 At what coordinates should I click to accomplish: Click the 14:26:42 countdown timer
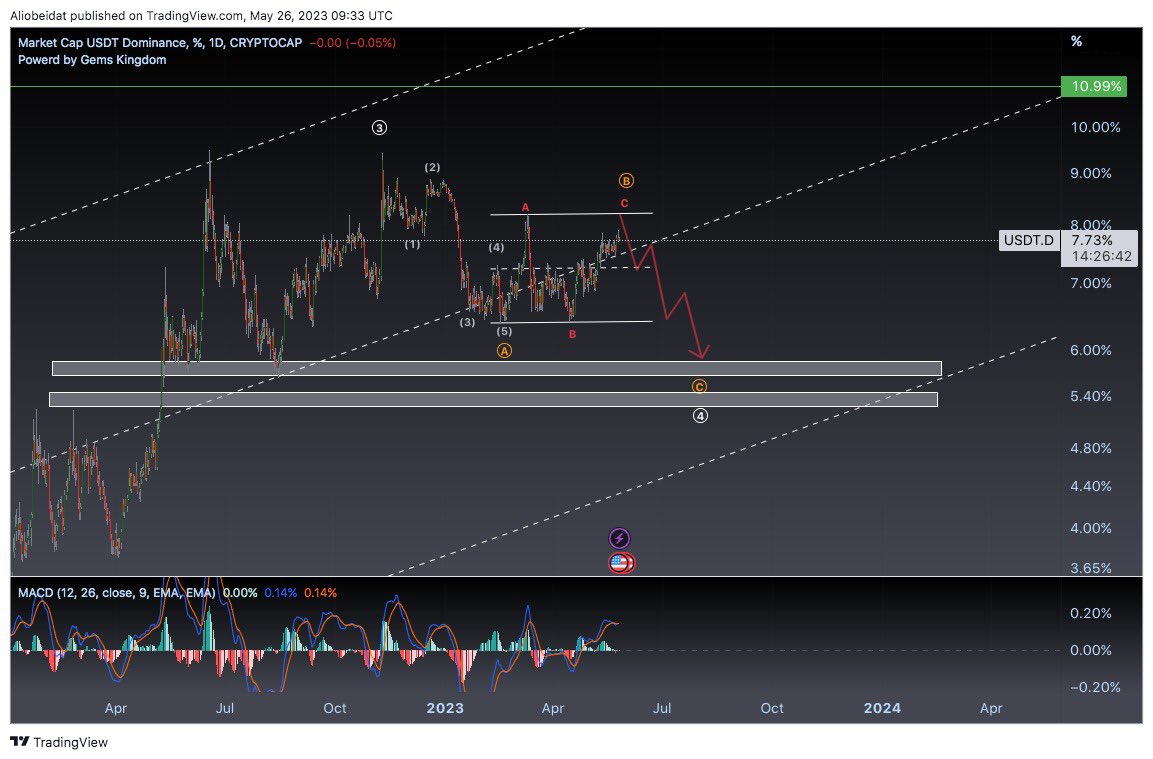tap(1102, 256)
